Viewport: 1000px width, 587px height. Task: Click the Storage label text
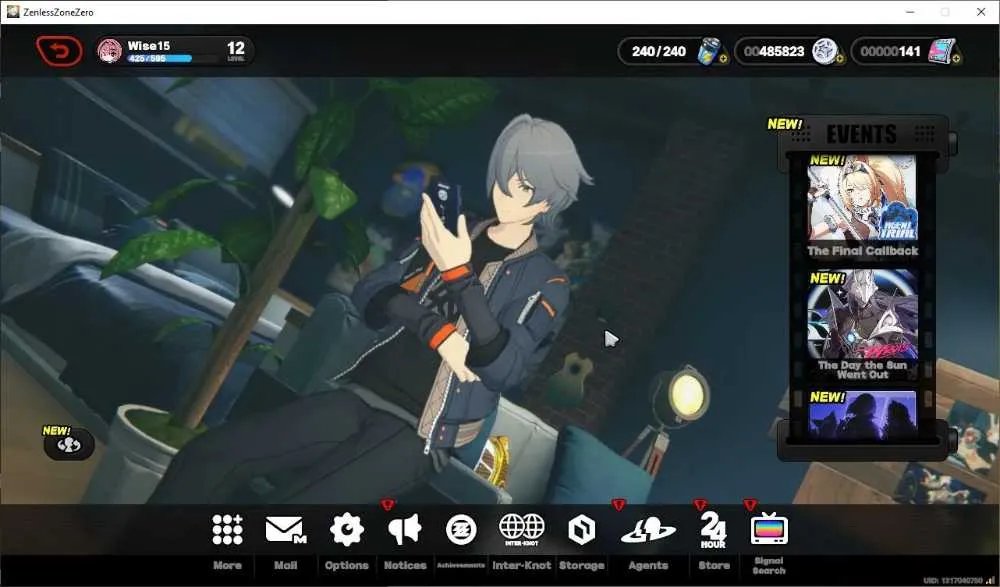[582, 565]
